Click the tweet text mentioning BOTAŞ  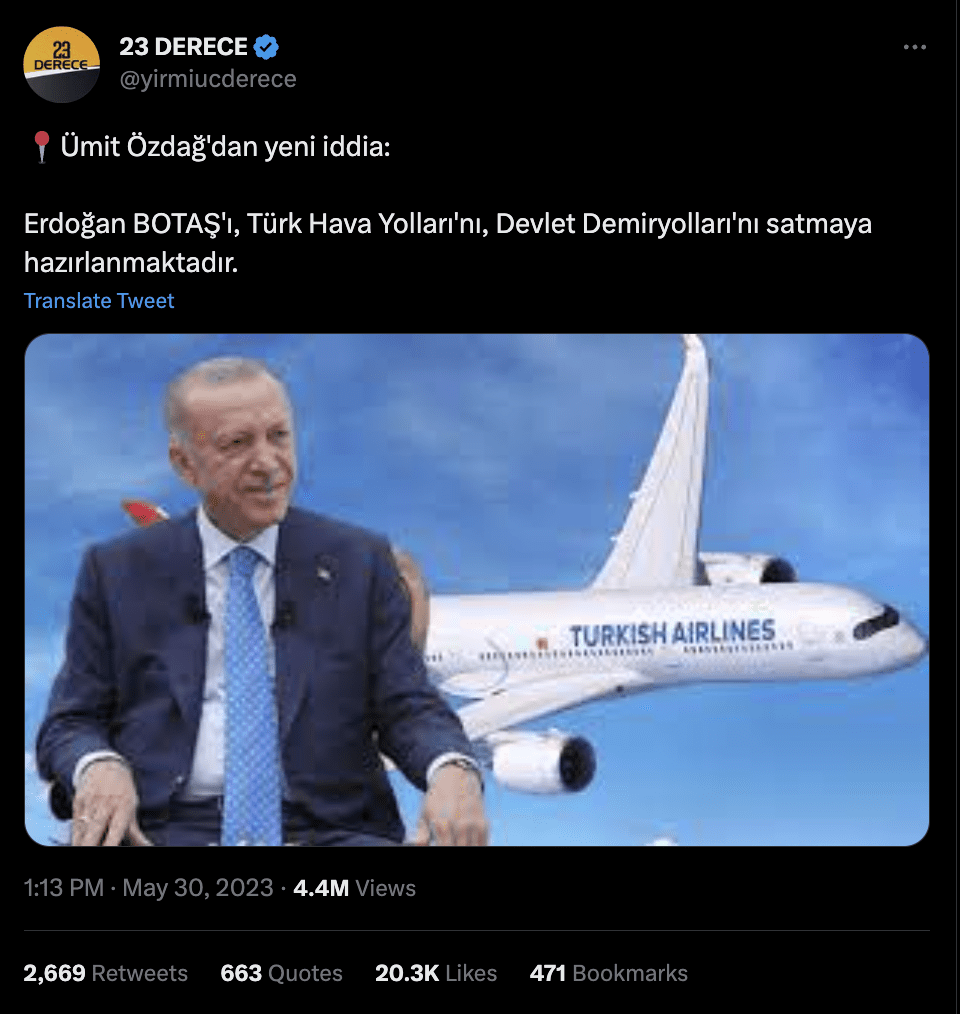point(448,243)
